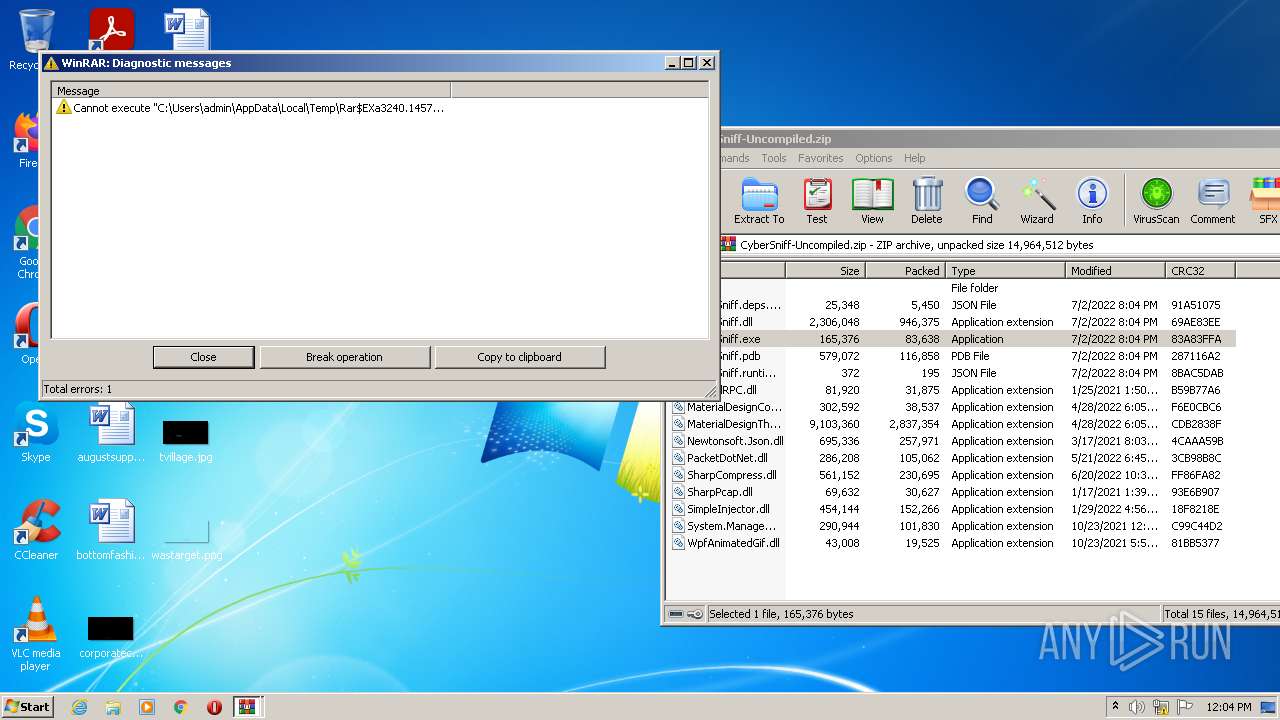Open the Favorites menu in WinRAR

click(x=821, y=158)
